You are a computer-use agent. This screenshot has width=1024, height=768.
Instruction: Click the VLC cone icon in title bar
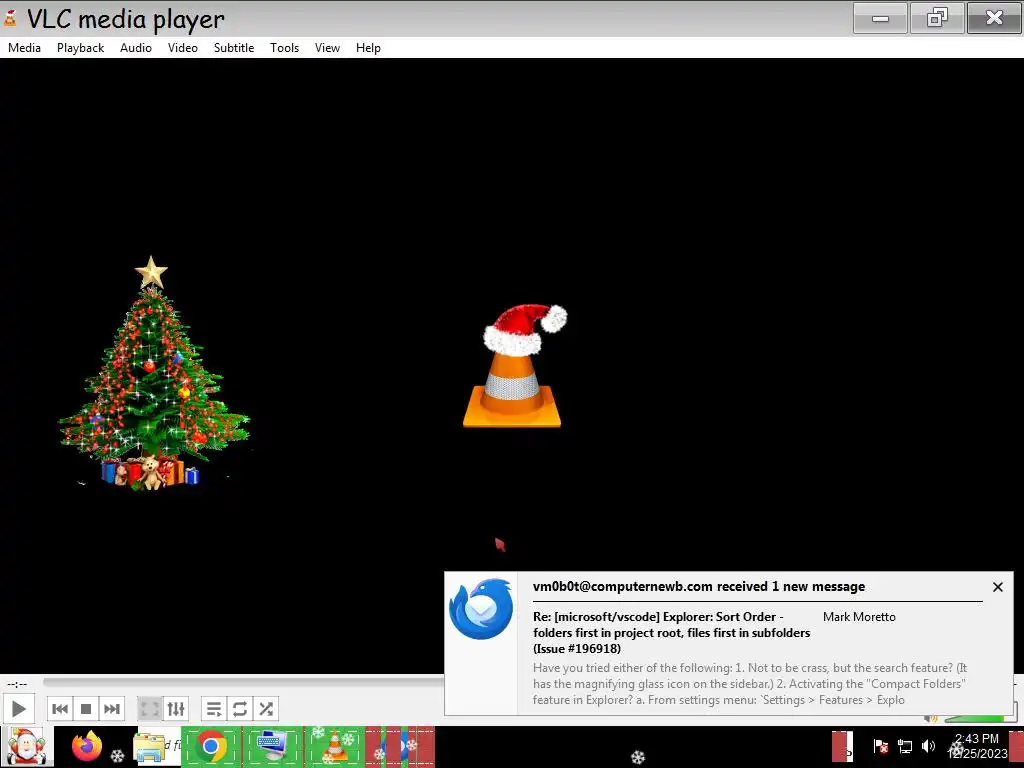tap(10, 18)
